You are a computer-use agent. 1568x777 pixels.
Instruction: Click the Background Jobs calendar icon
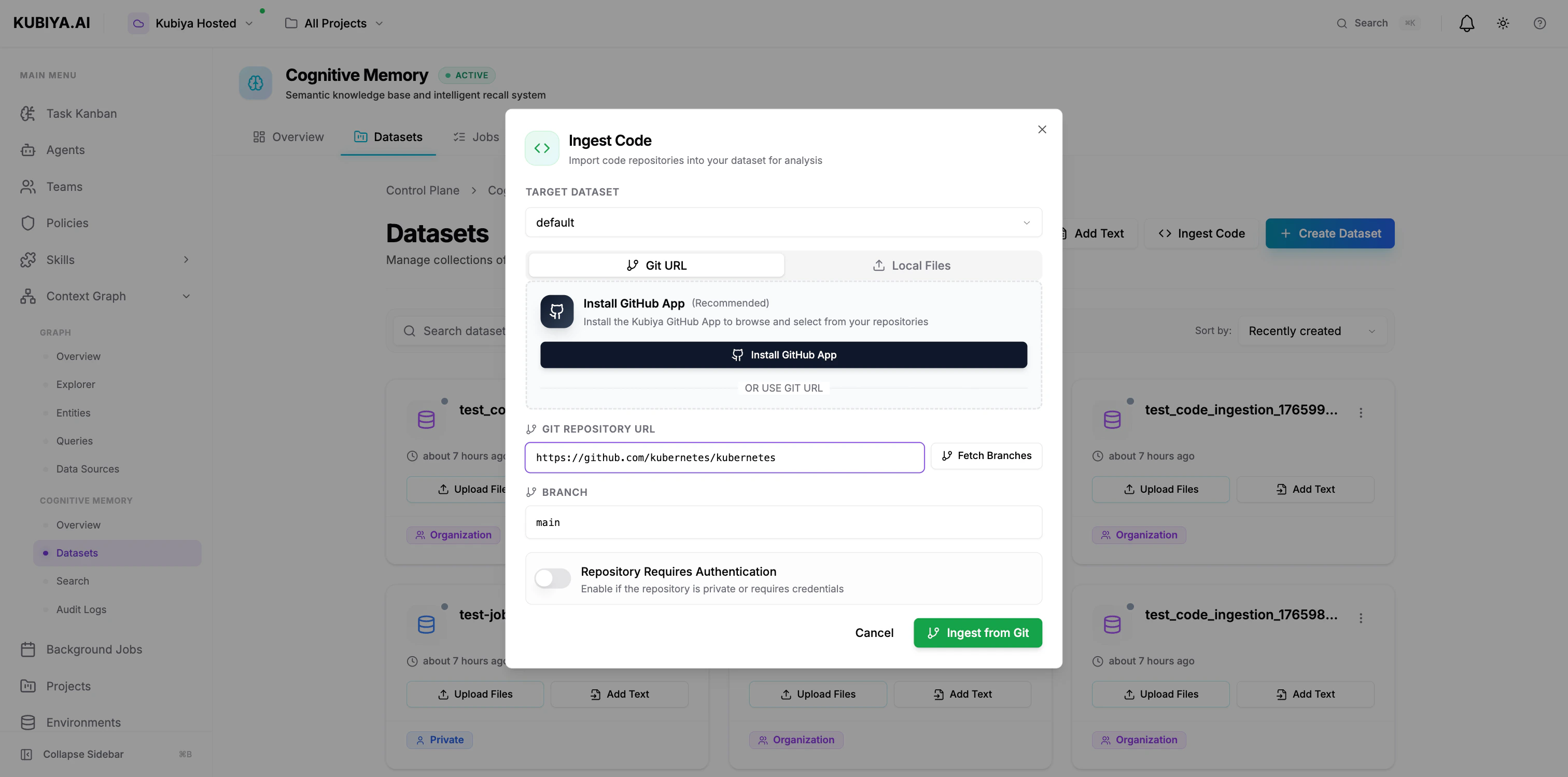pyautogui.click(x=28, y=649)
